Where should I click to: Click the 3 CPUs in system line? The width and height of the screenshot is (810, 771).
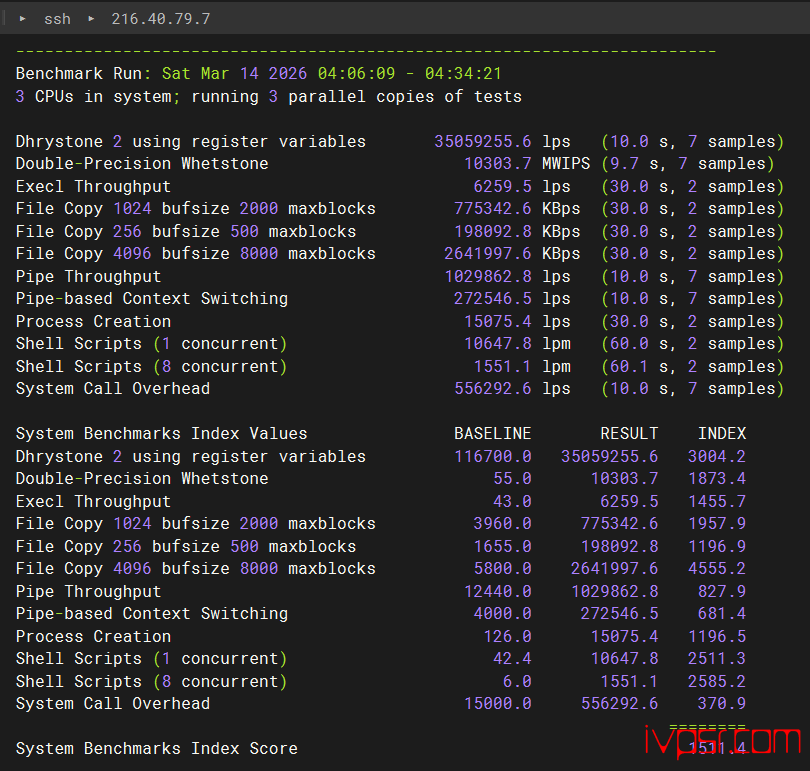(x=268, y=97)
